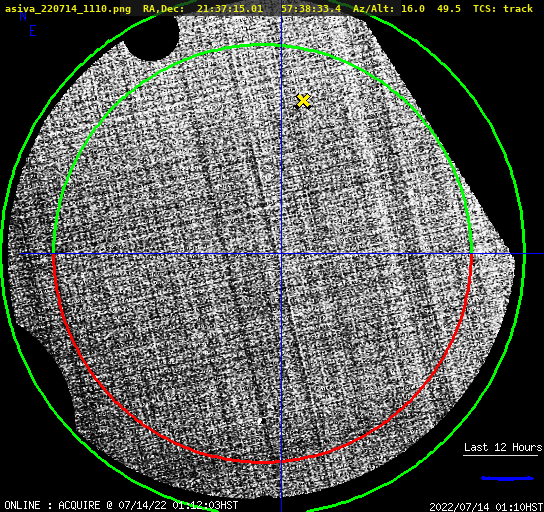The width and height of the screenshot is (544, 512).
Task: Click the yellow X telescope pointing marker
Action: (x=304, y=101)
